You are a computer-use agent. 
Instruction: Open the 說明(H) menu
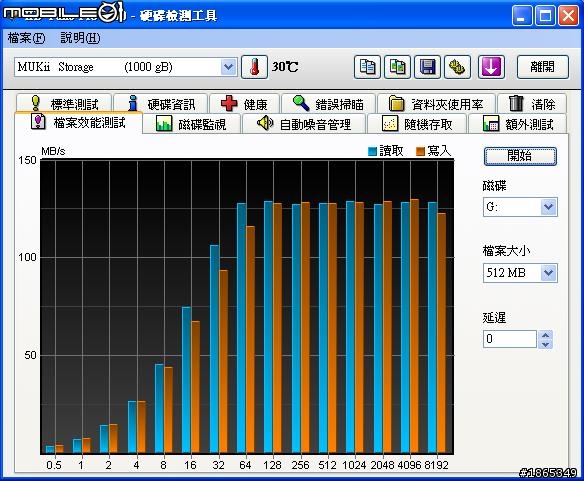pyautogui.click(x=80, y=38)
